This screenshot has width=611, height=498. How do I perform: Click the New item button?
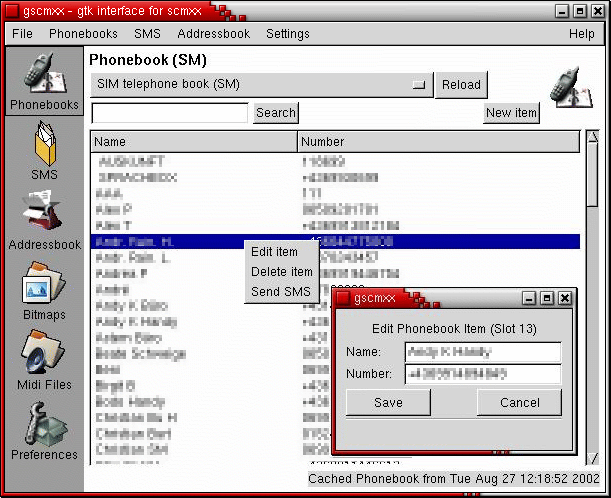(x=511, y=113)
